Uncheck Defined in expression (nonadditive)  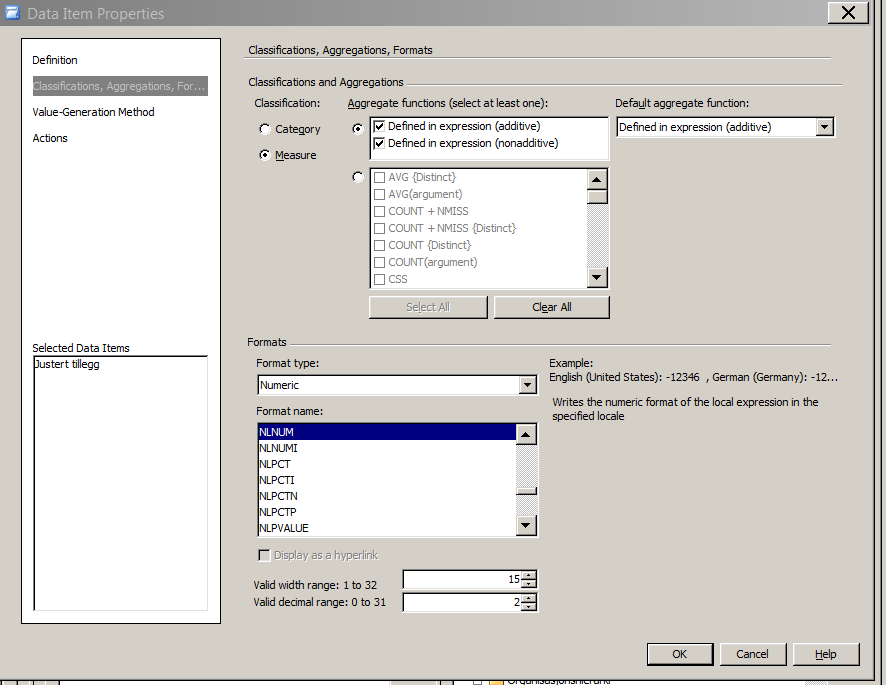(379, 143)
